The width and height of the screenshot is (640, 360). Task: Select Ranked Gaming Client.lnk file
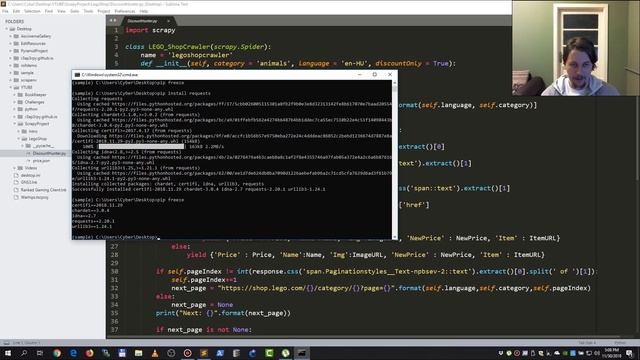[43, 190]
